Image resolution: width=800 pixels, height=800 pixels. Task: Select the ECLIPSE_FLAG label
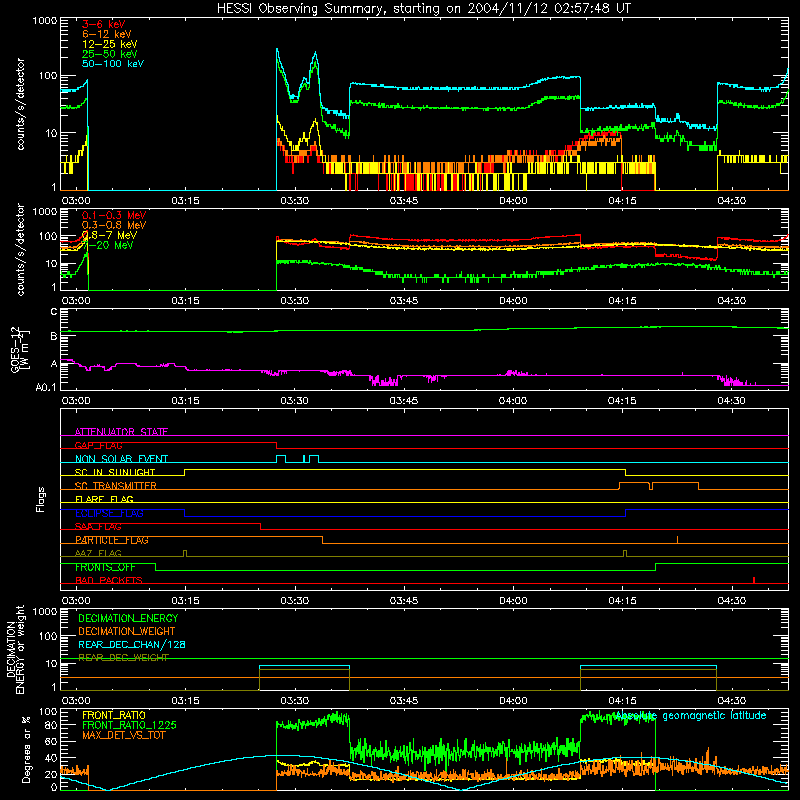point(109,513)
